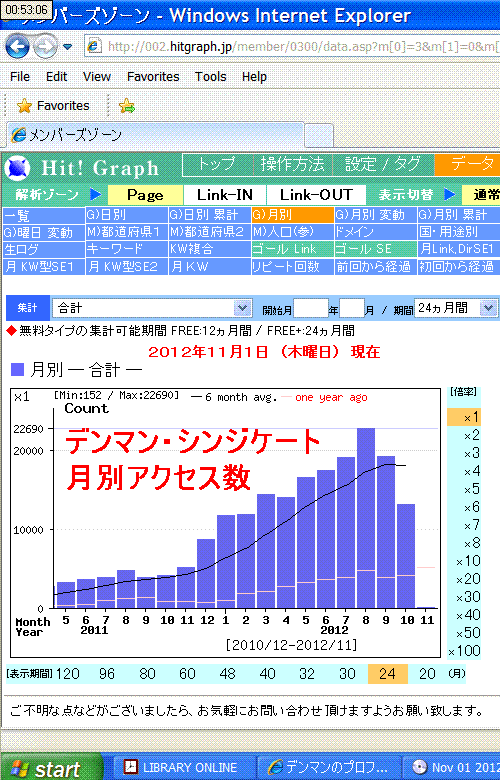Click the Windows start button
The image size is (500, 780).
pos(52,768)
